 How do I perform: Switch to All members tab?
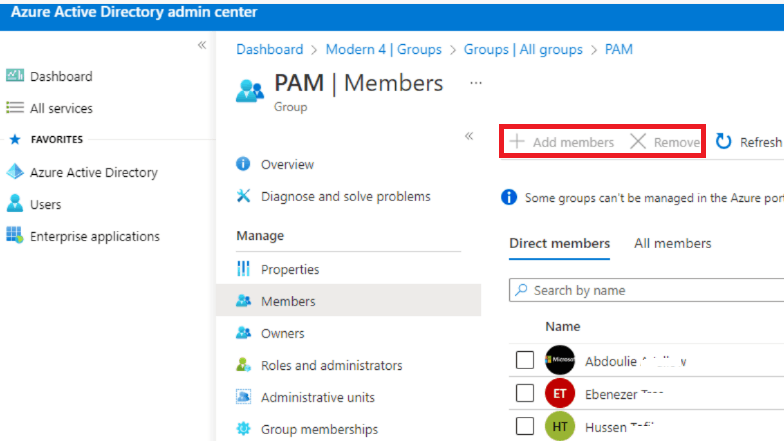[x=672, y=244]
